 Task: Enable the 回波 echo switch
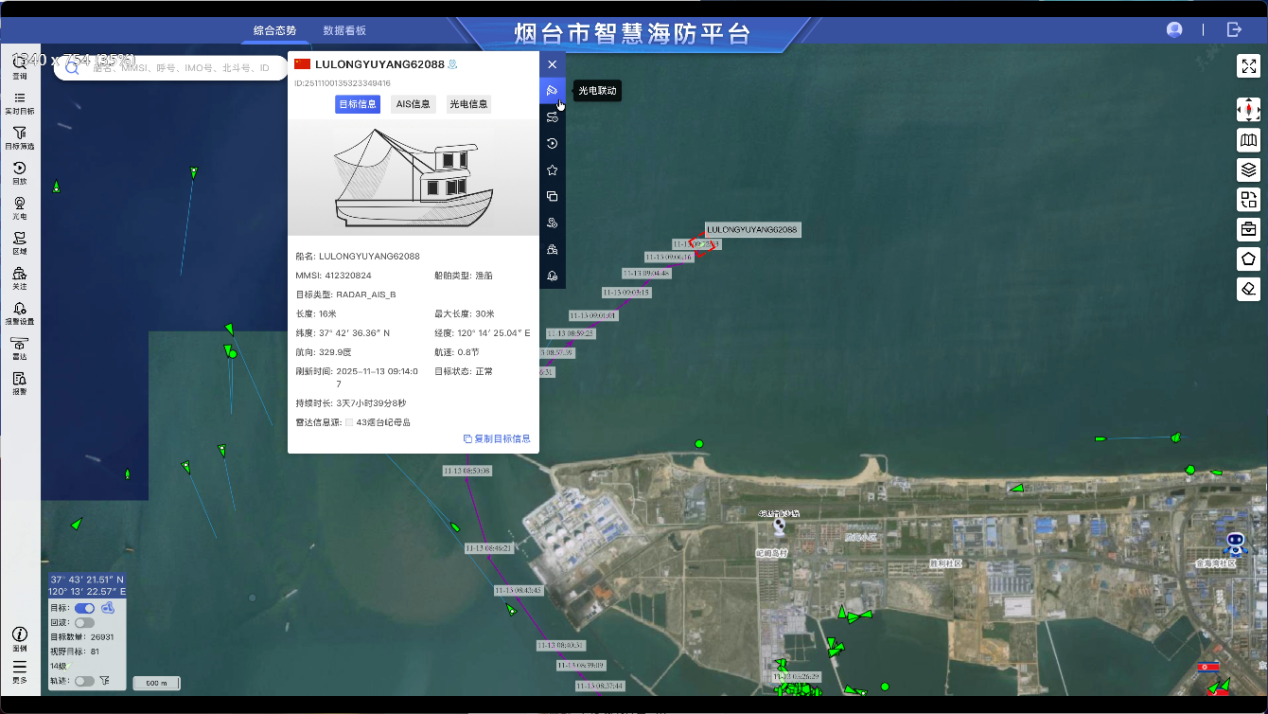click(x=85, y=623)
